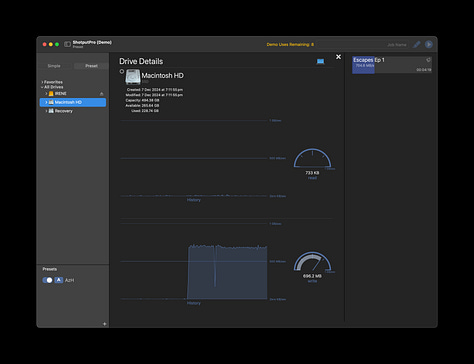
Task: Click the Macintosh HD sidebar drive icon
Action: [x=51, y=102]
